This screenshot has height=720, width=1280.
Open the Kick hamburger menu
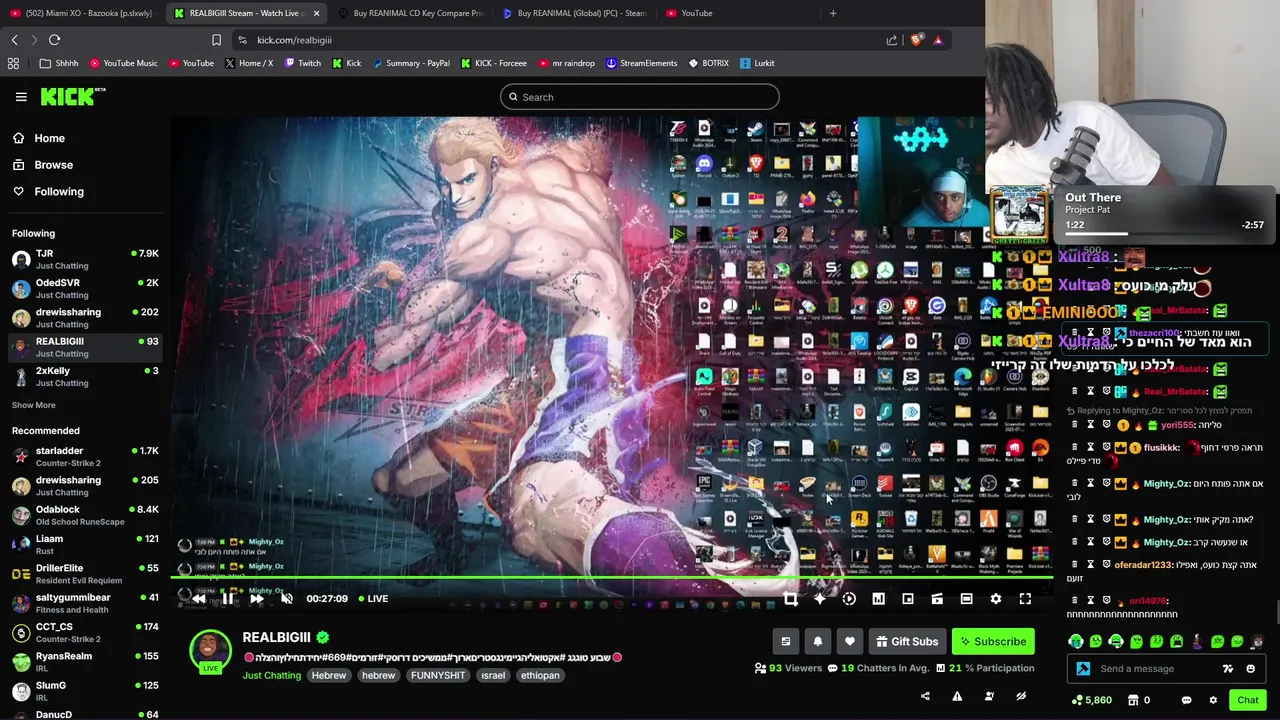21,97
